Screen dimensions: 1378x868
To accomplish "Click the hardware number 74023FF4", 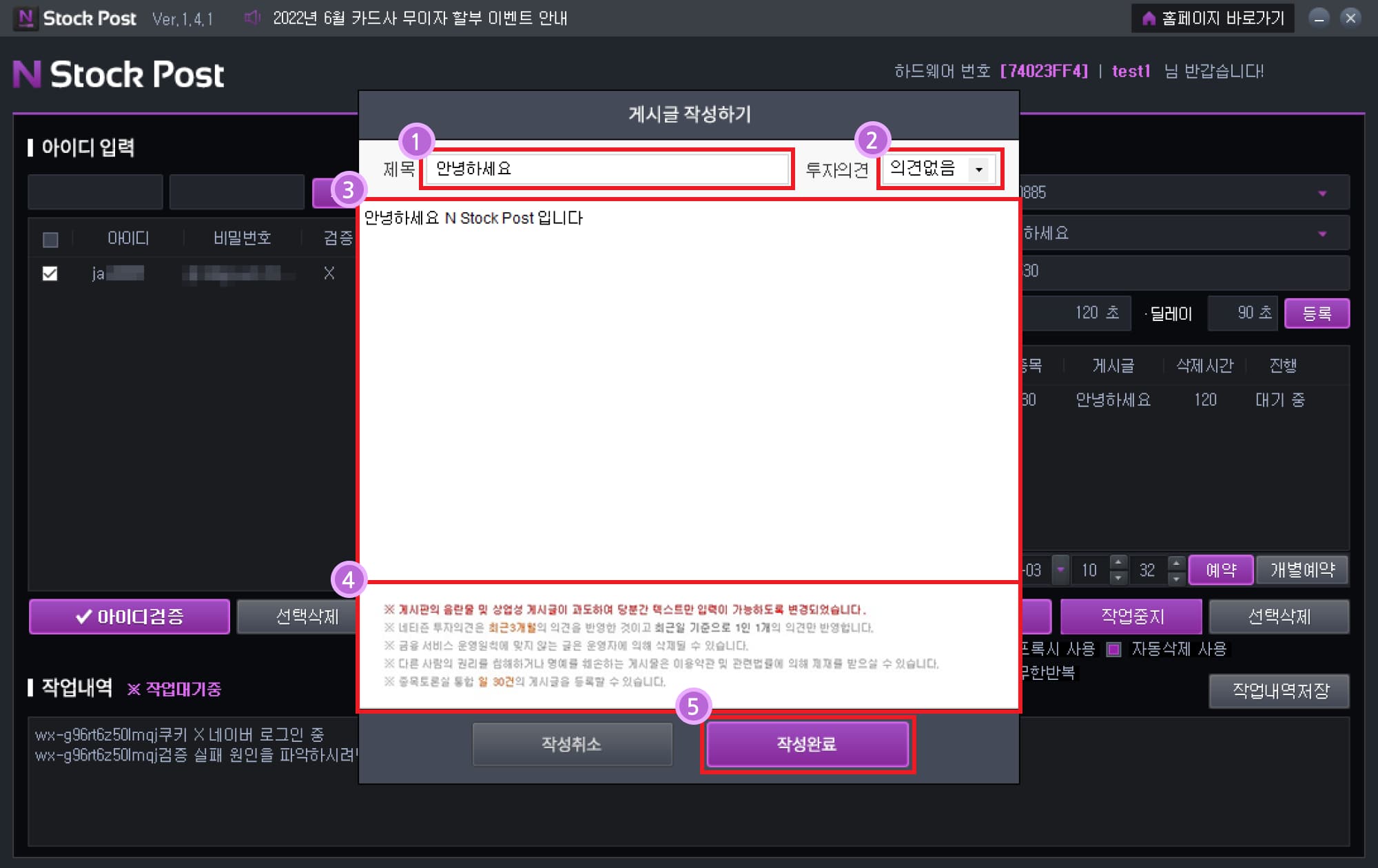I will [1044, 71].
